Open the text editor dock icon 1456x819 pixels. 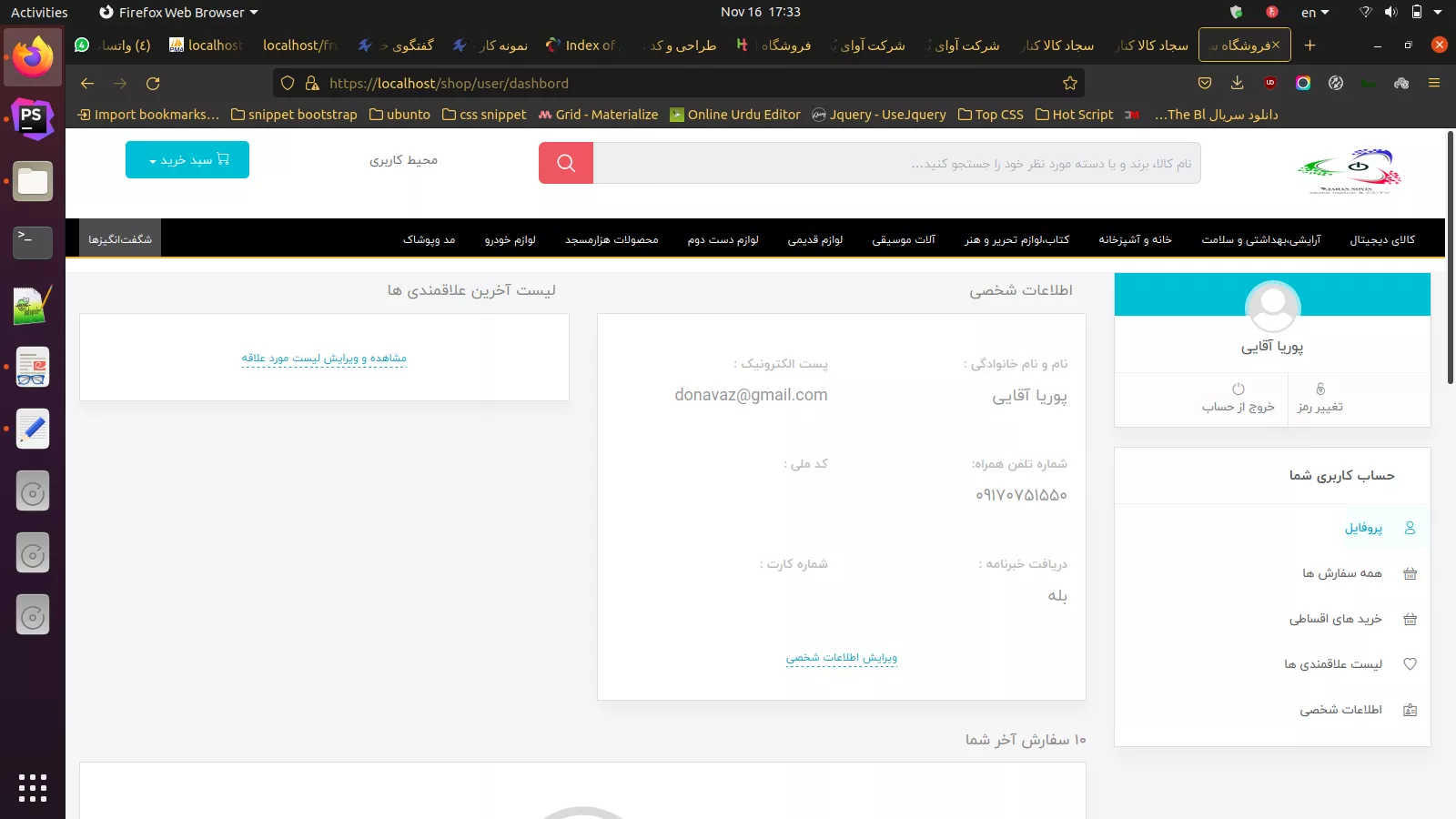click(x=33, y=429)
